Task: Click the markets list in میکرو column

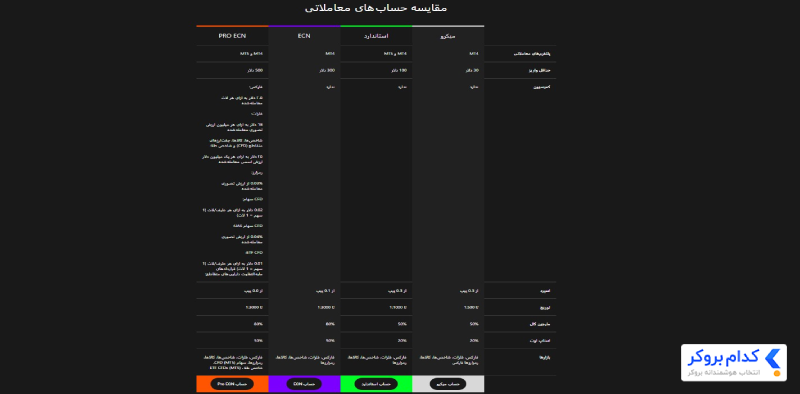Action: click(x=449, y=360)
